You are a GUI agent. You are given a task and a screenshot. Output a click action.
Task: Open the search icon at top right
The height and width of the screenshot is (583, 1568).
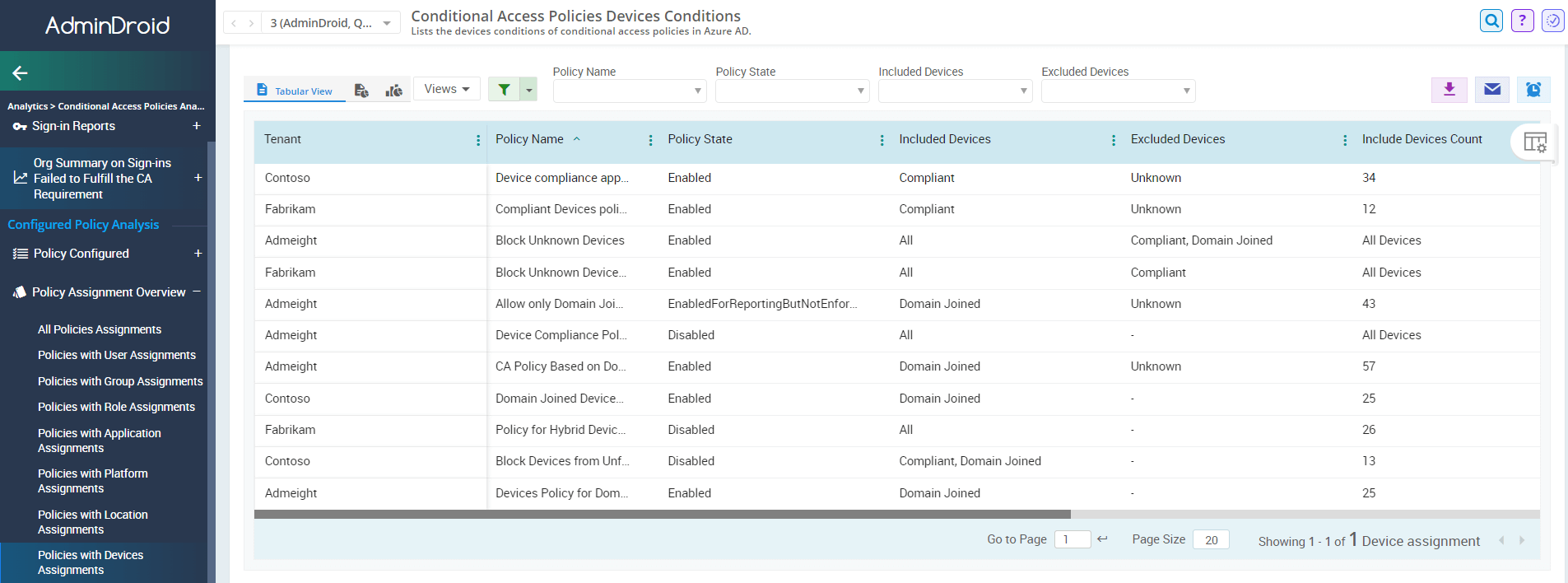click(x=1491, y=21)
